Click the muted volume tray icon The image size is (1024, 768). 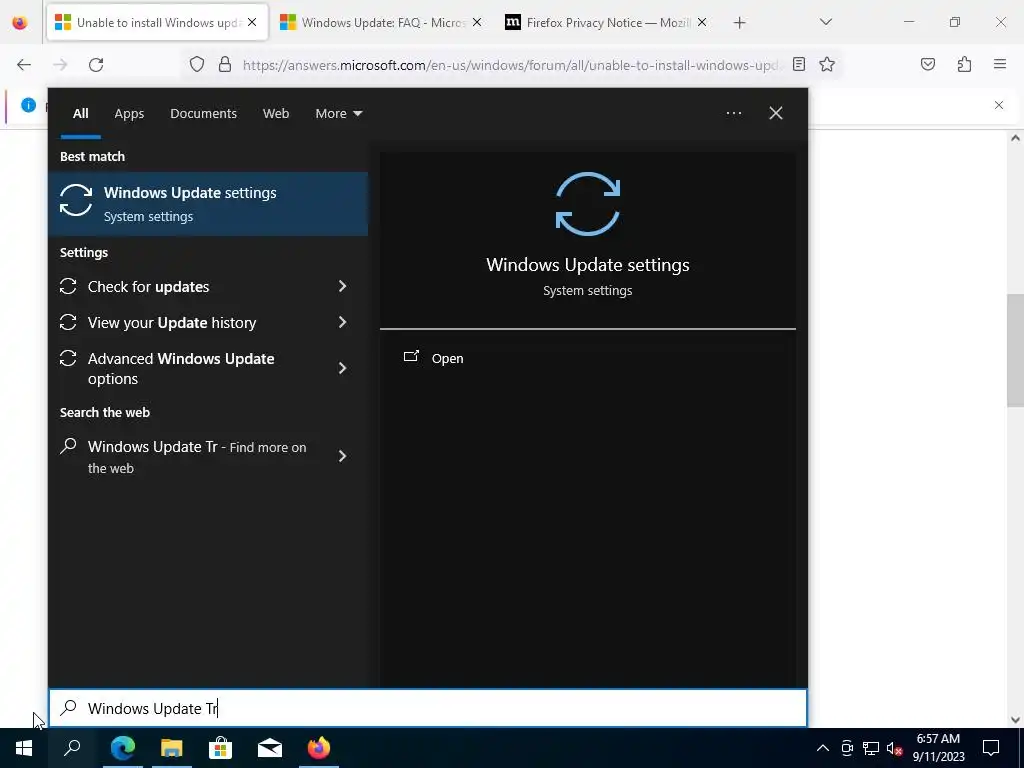[x=894, y=748]
